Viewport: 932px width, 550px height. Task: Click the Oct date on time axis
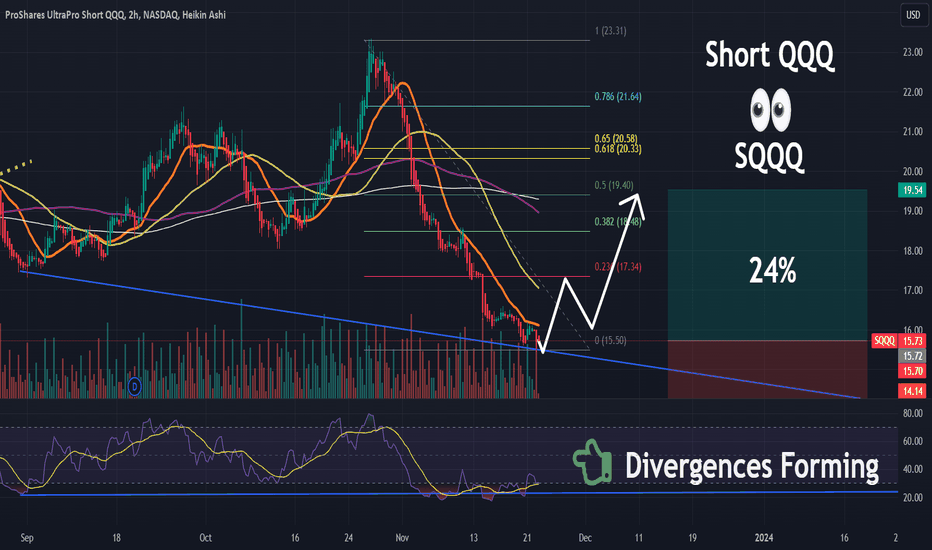(205, 538)
